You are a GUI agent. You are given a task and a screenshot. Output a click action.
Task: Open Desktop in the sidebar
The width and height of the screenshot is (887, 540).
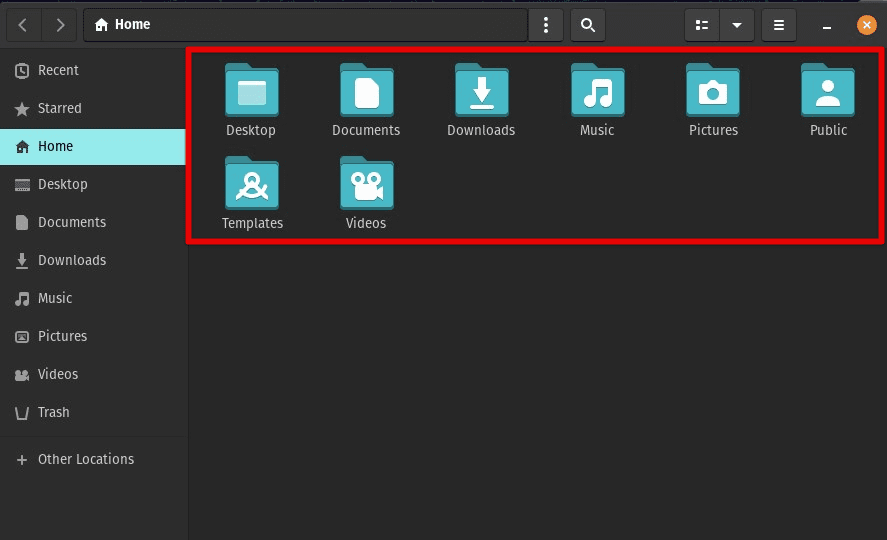click(x=93, y=184)
